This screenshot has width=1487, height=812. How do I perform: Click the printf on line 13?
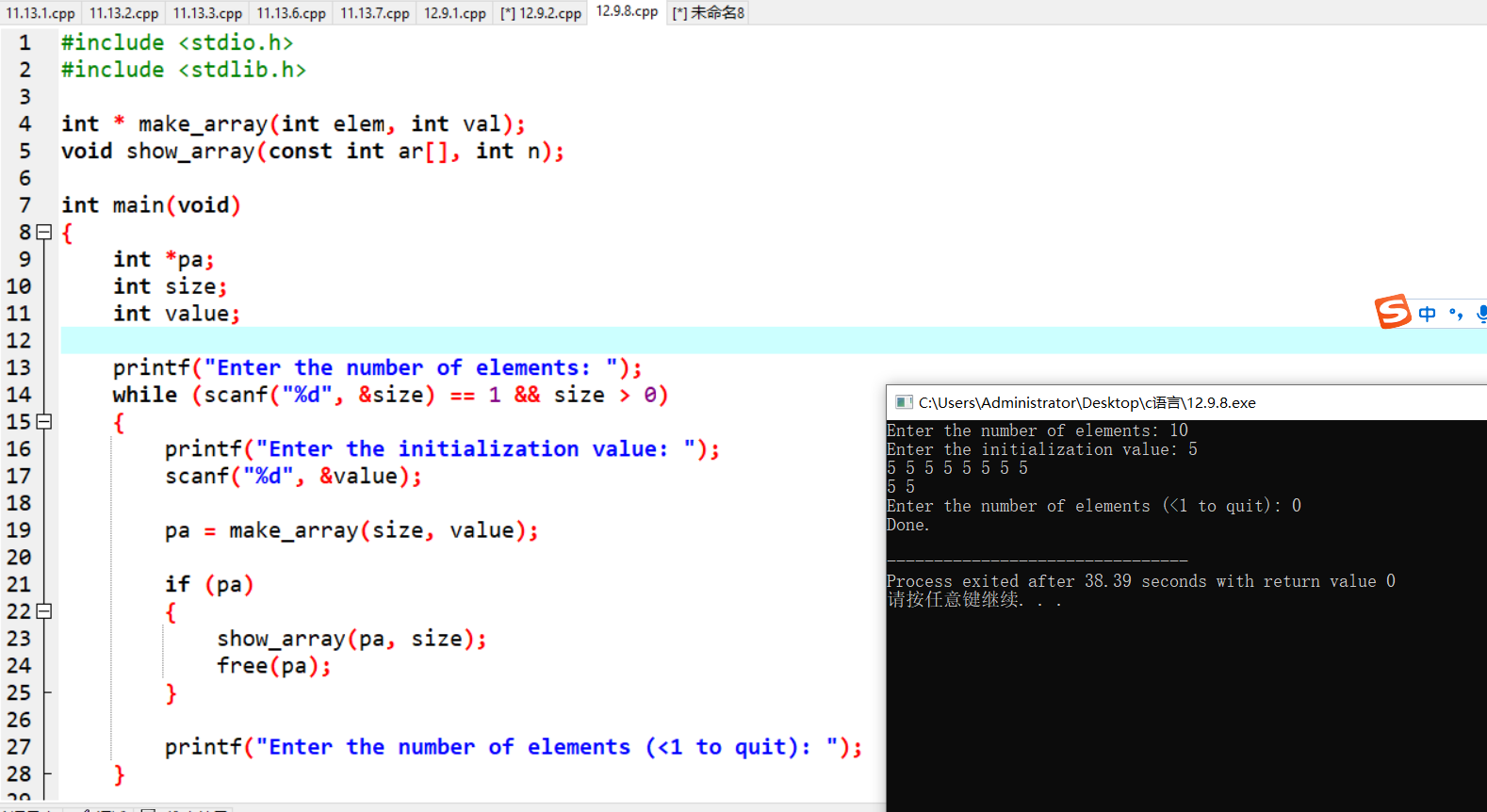click(378, 367)
